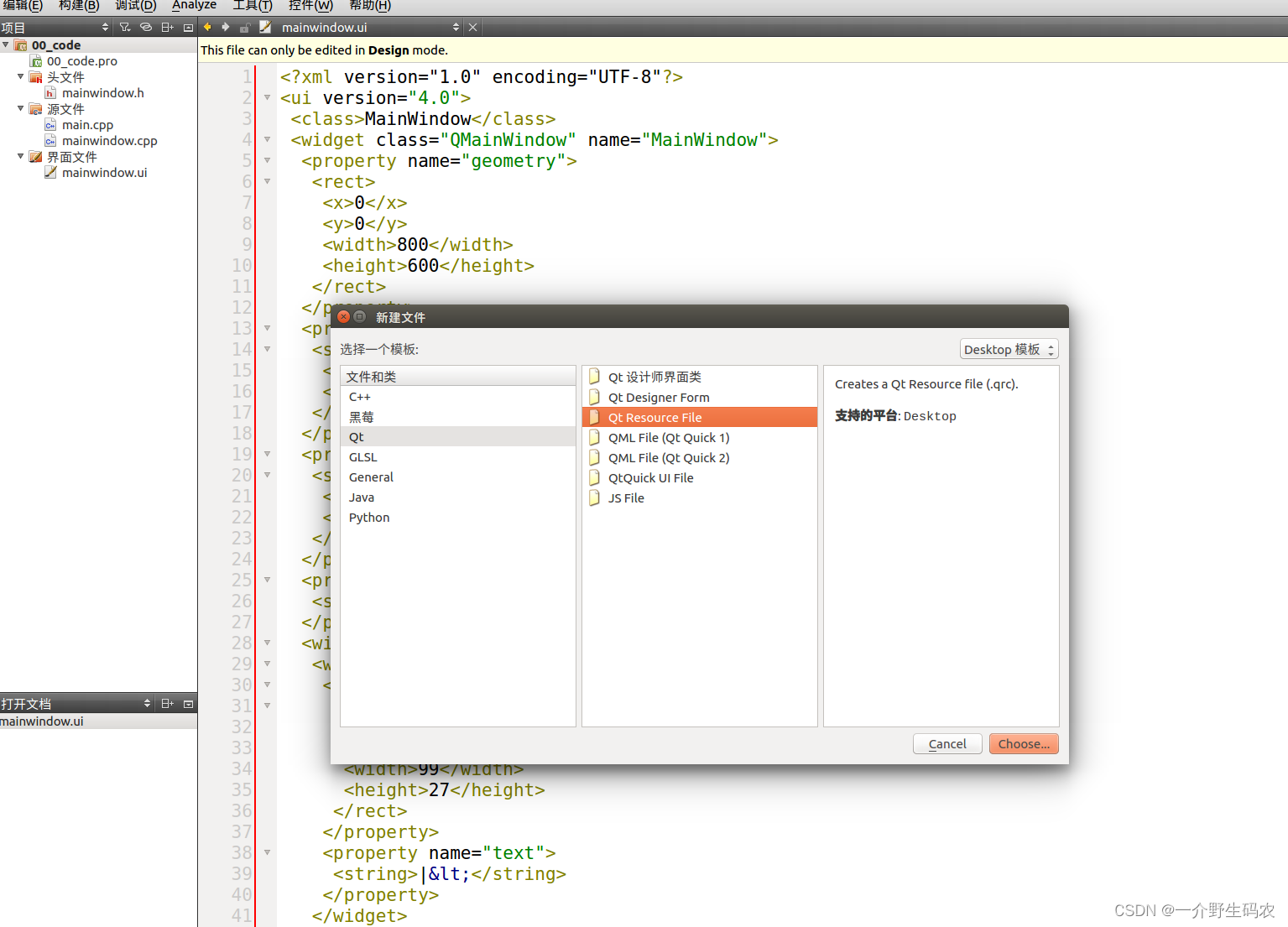Select mainwindow.cpp in project tree
The image size is (1288, 927).
click(x=110, y=140)
